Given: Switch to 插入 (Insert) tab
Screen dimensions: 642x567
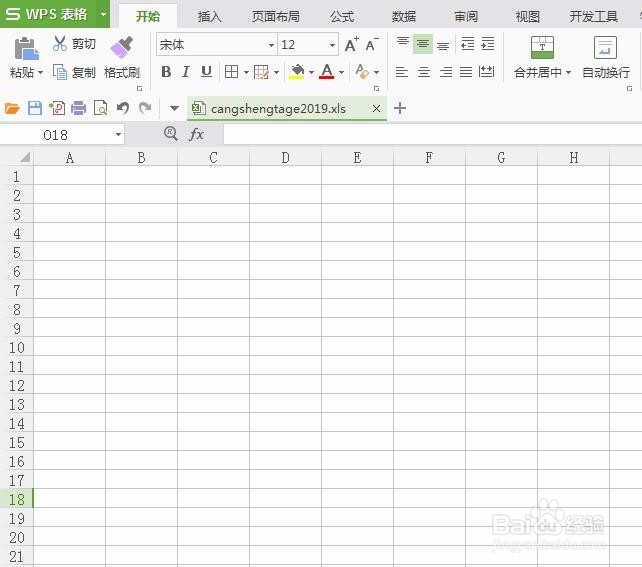Looking at the screenshot, I should pos(209,16).
